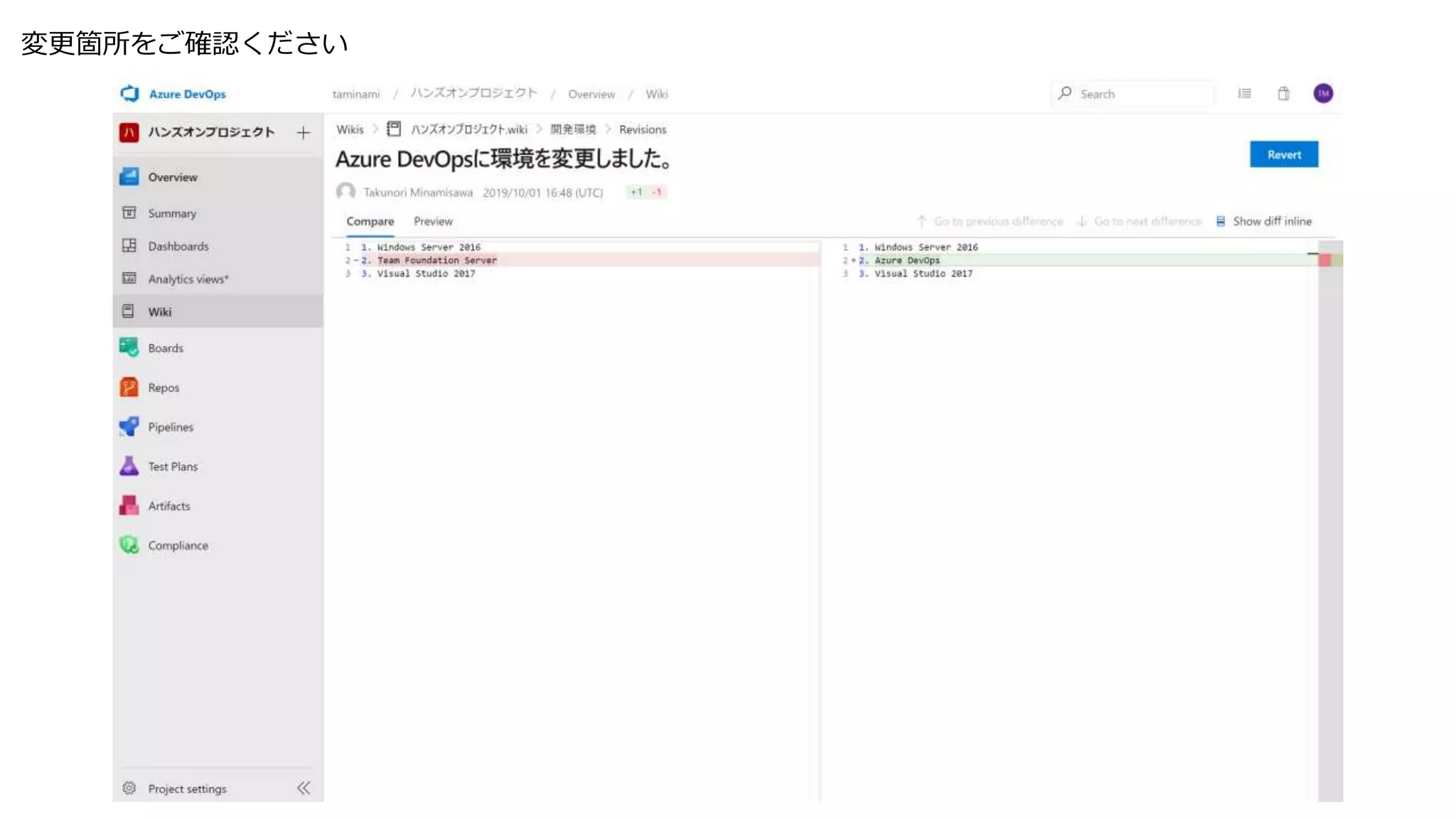The height and width of the screenshot is (819, 1456).
Task: Click Visual Studio 2017 in right pane
Action: [924, 273]
